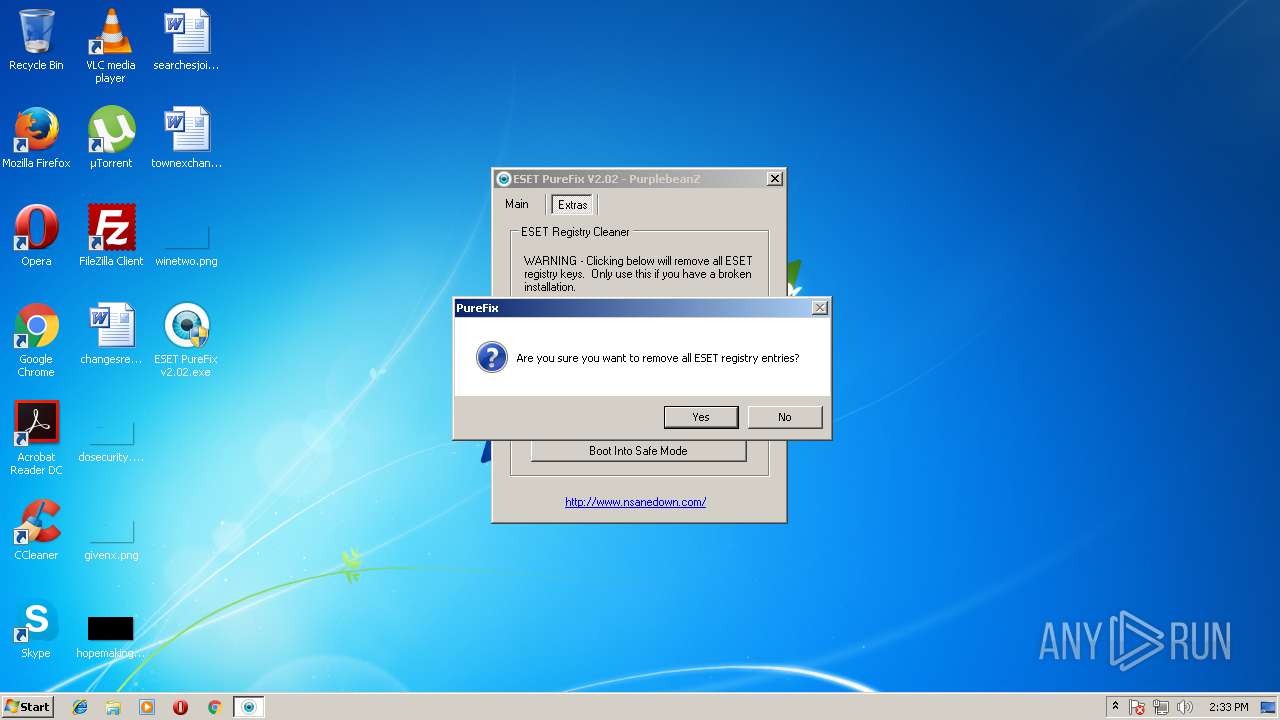The height and width of the screenshot is (720, 1280).
Task: Click the Boot Into Safe Mode button
Action: [x=638, y=451]
